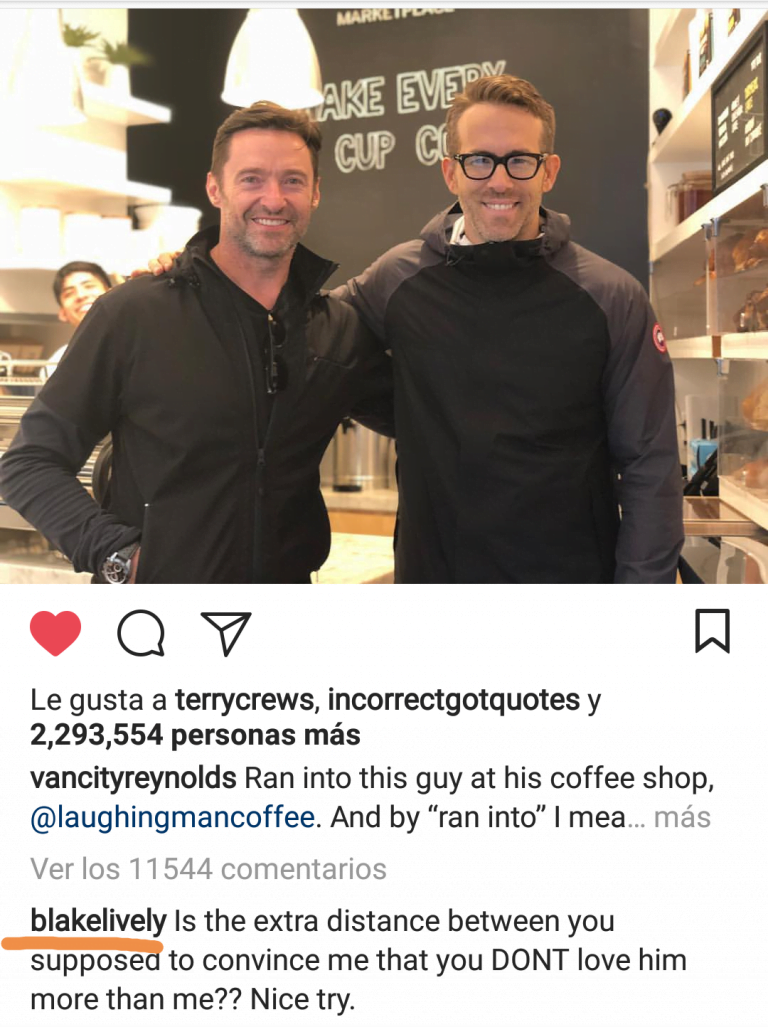Share the post with the paper plane icon
This screenshot has height=1027, width=768.
(226, 633)
